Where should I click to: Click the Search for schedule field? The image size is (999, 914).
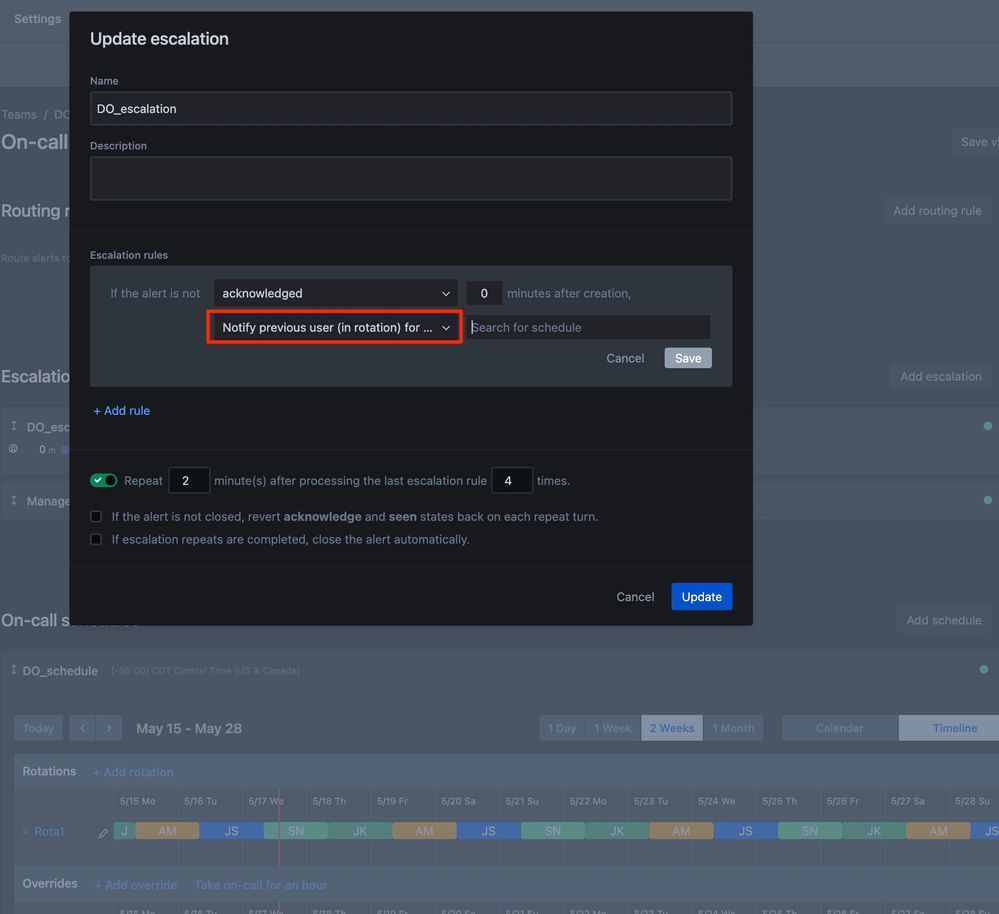tap(588, 327)
